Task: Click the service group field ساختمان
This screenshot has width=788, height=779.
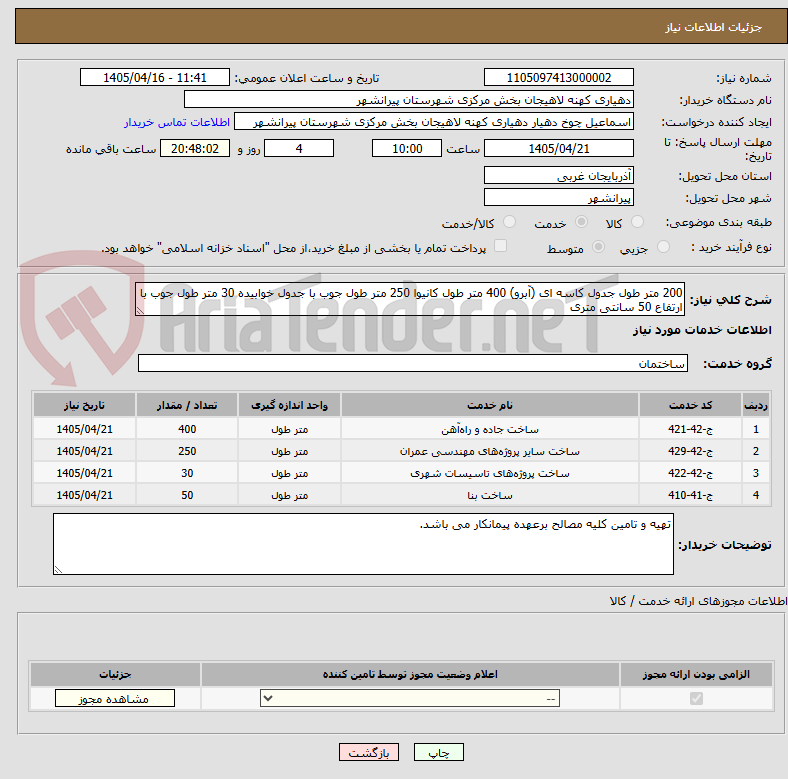Action: coord(413,363)
